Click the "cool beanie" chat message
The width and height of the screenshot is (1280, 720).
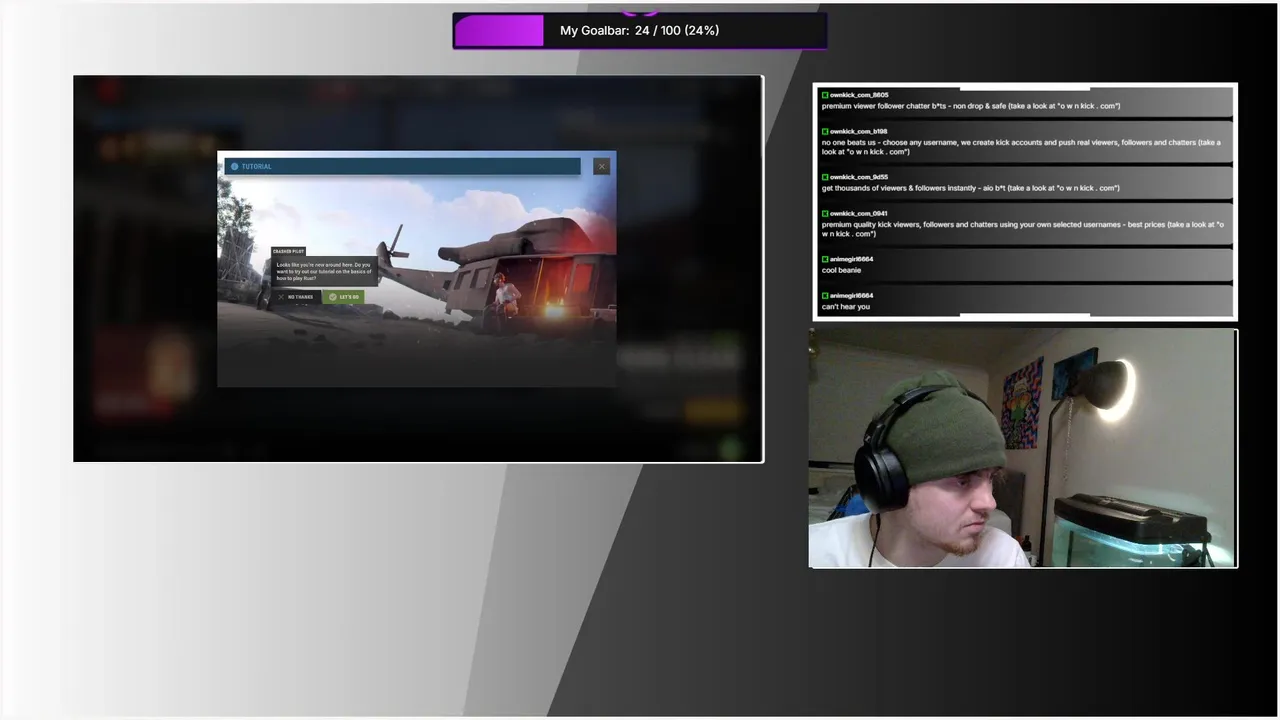click(841, 270)
